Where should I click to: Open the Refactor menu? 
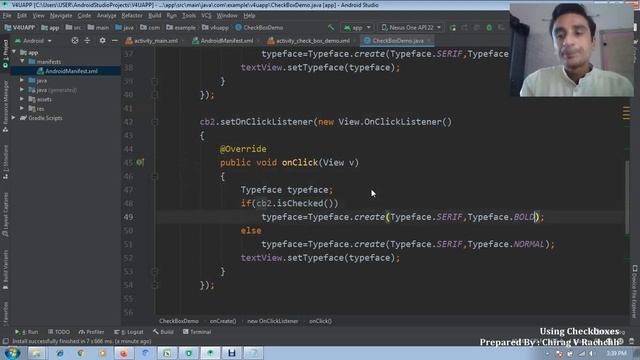(132, 16)
